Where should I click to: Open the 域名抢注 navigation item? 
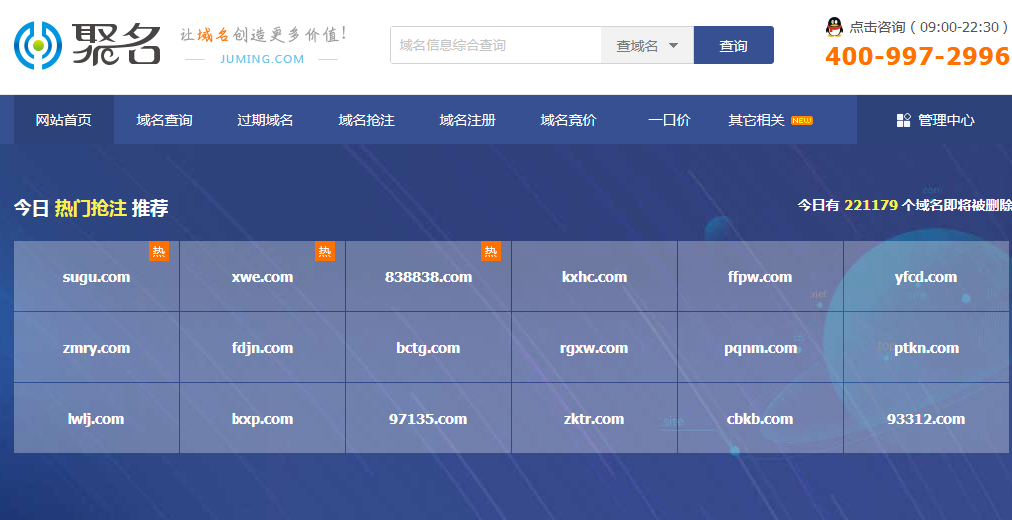pyautogui.click(x=366, y=120)
